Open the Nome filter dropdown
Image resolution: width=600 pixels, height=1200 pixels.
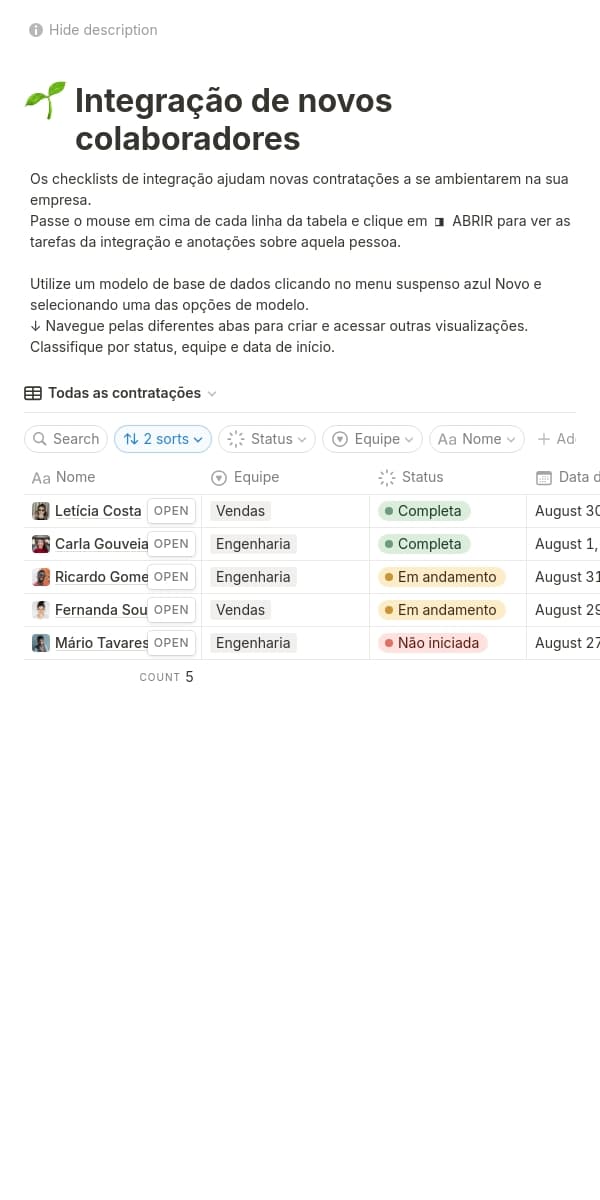point(477,439)
